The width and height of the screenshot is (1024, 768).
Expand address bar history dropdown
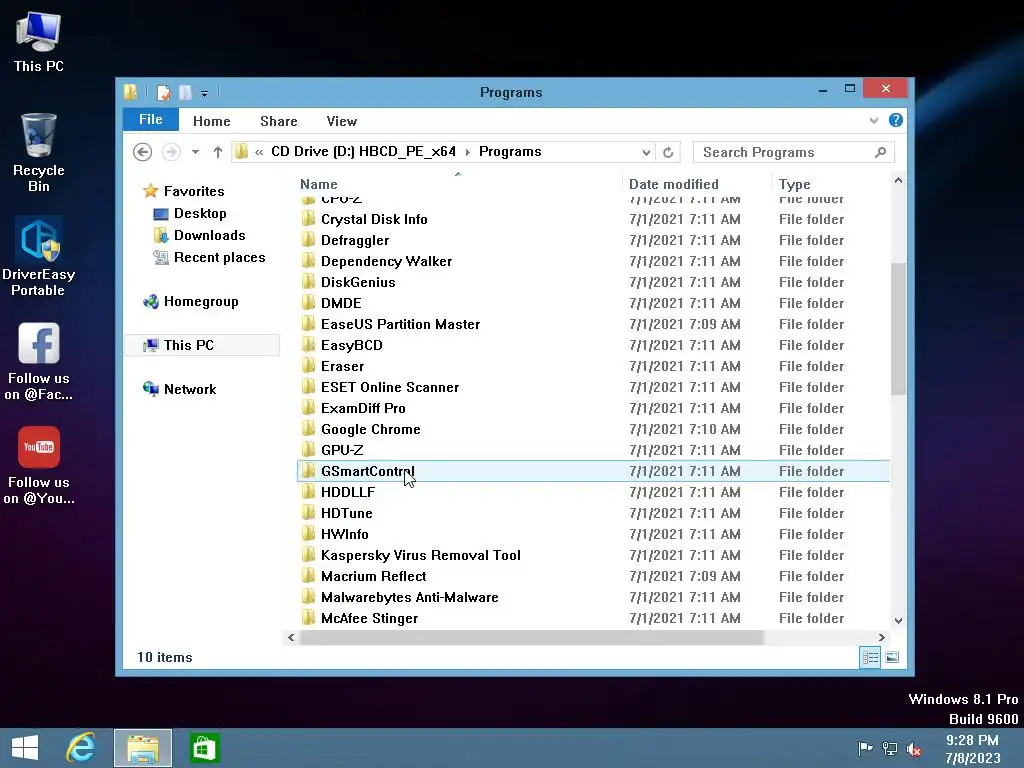point(646,152)
